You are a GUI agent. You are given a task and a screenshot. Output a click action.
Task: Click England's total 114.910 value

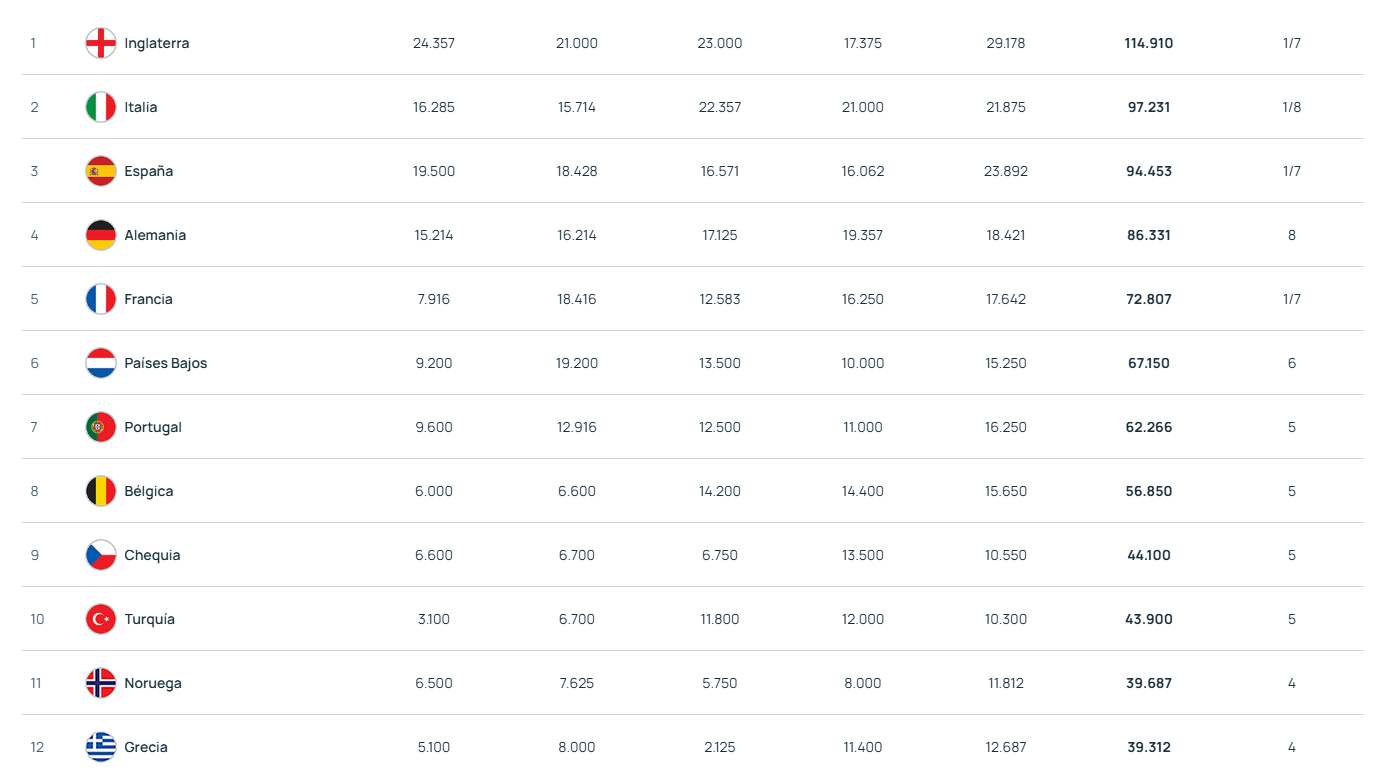(1148, 43)
